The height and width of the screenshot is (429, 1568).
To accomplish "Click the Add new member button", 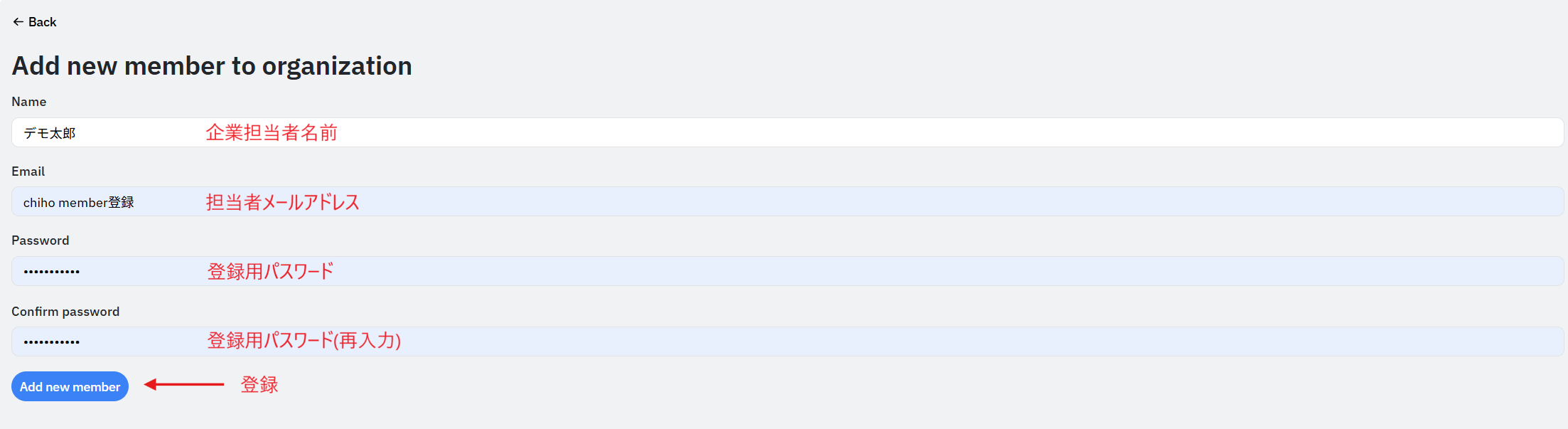I will 70,386.
